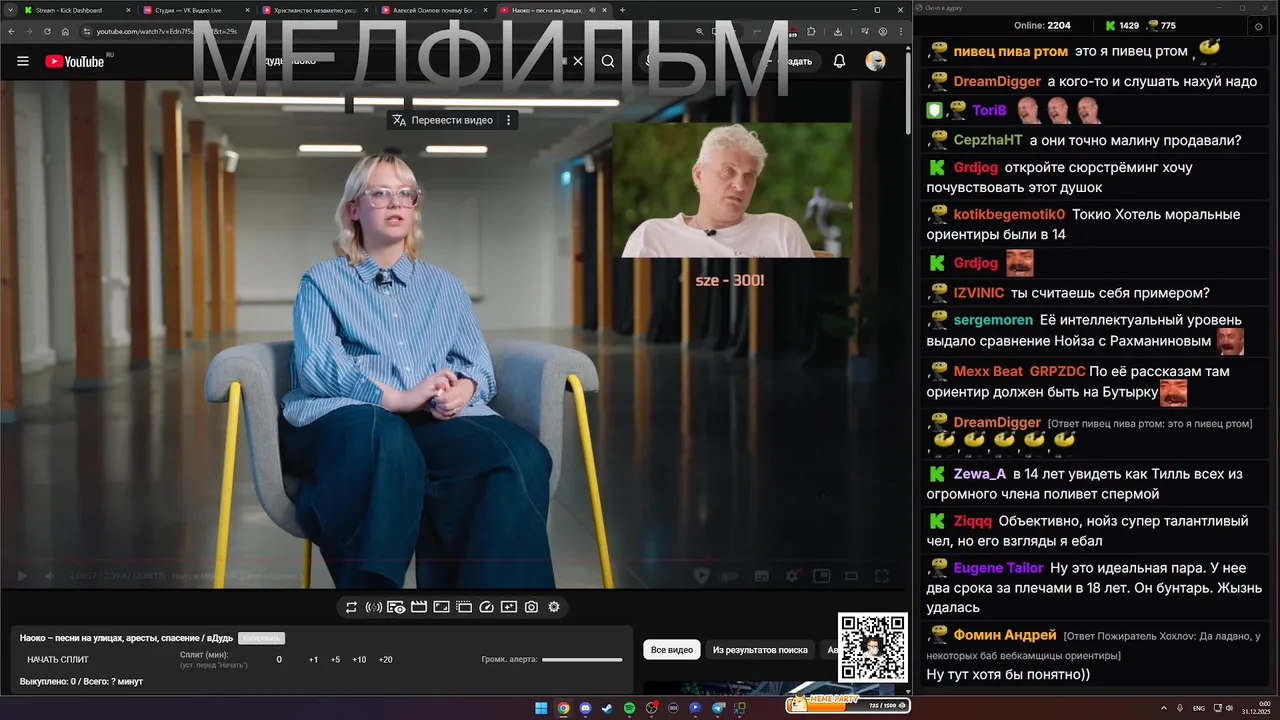Open Chrome from the taskbar

(563, 708)
